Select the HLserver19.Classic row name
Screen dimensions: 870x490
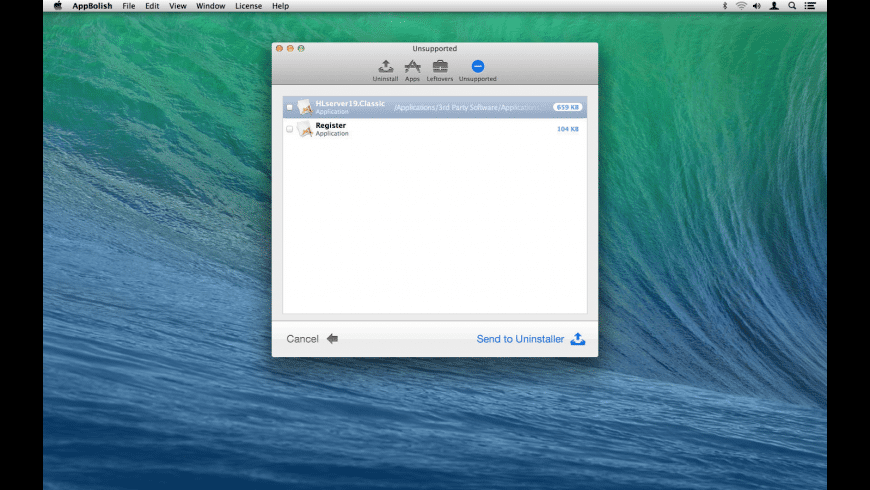(350, 104)
